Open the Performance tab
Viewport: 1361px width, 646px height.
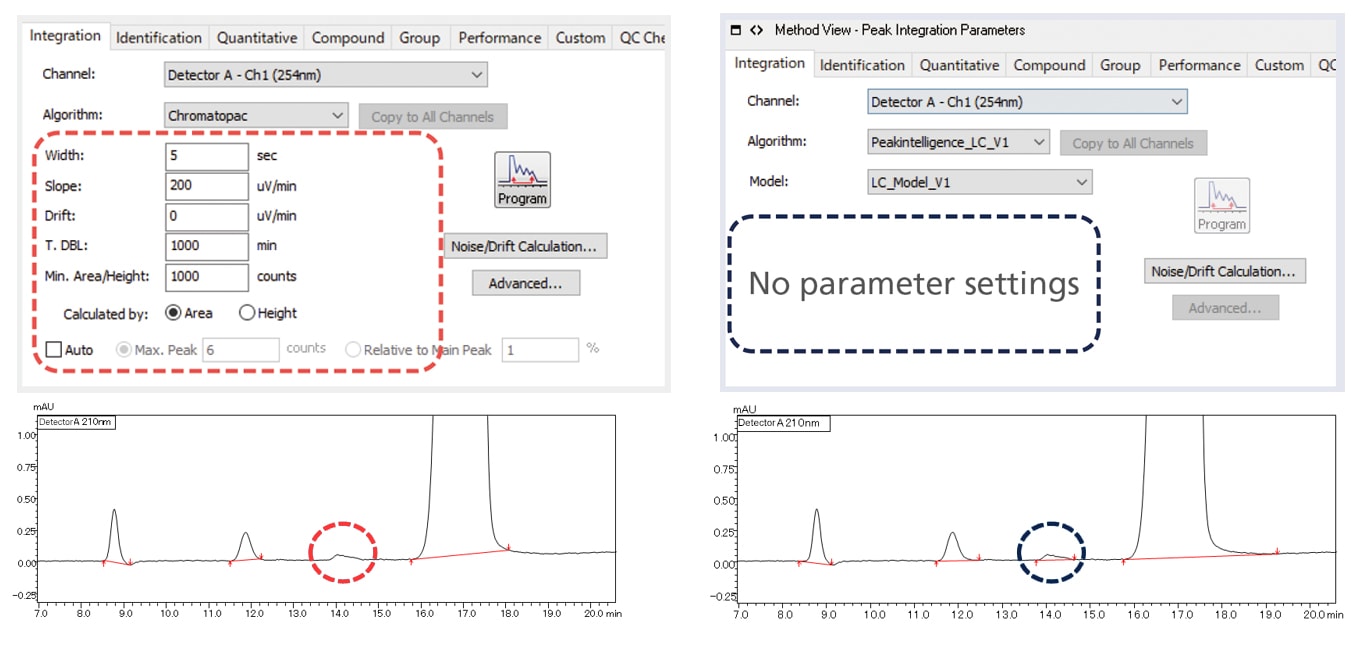(499, 37)
